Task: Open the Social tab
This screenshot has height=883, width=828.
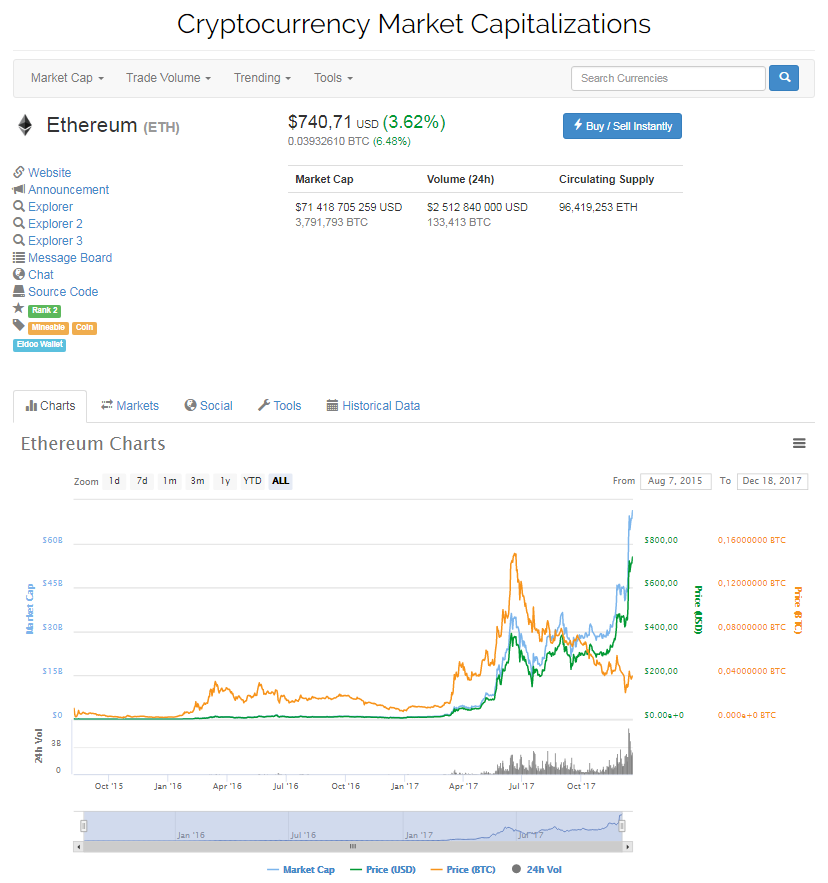Action: point(208,406)
